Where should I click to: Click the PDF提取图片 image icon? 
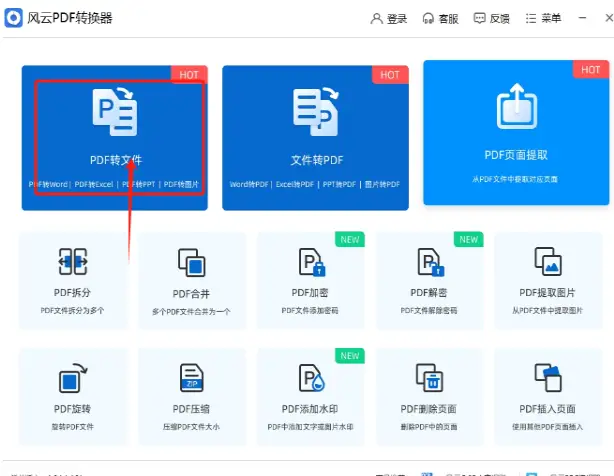[548, 261]
